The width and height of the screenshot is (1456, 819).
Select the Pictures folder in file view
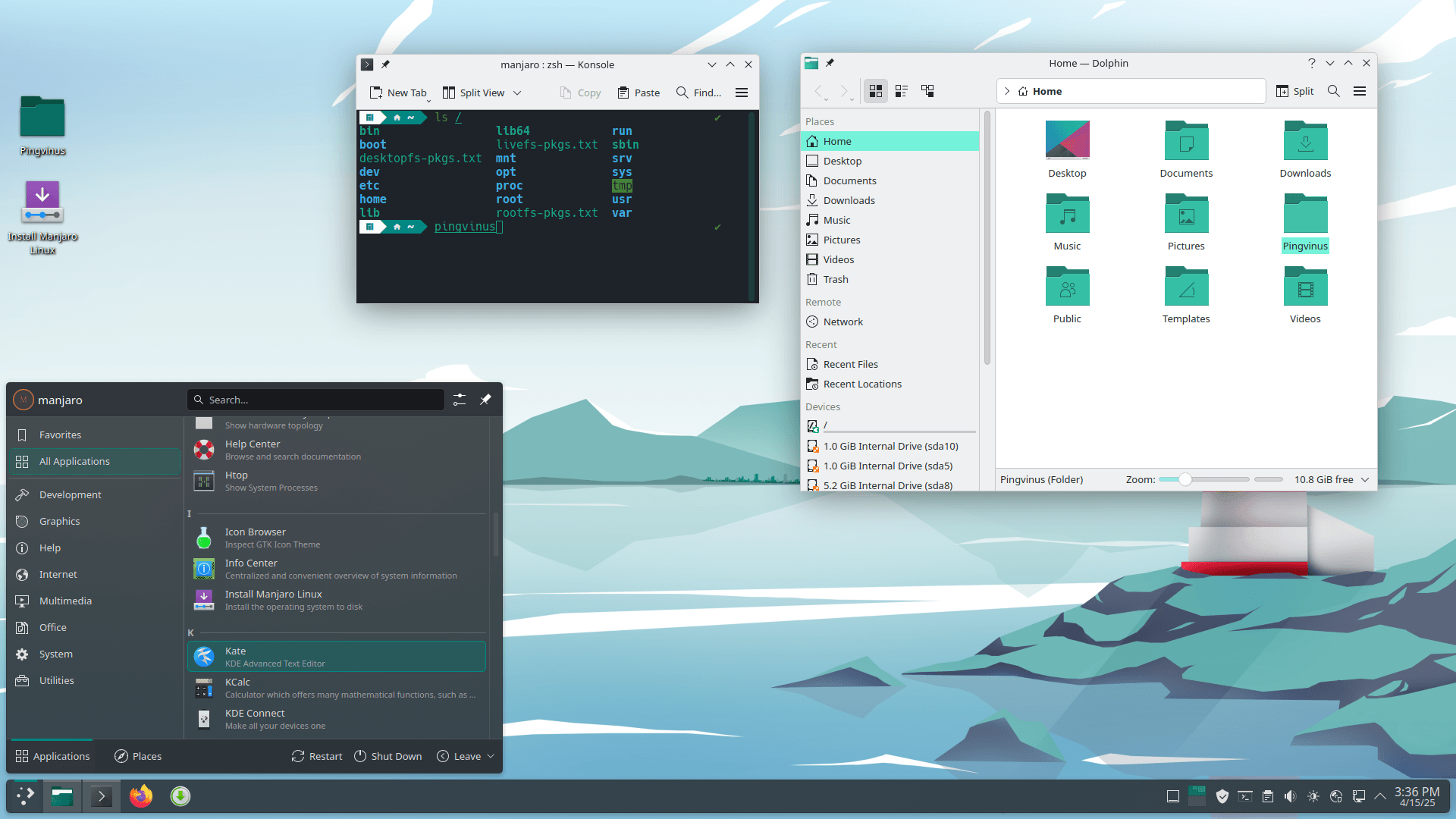[x=1186, y=223]
